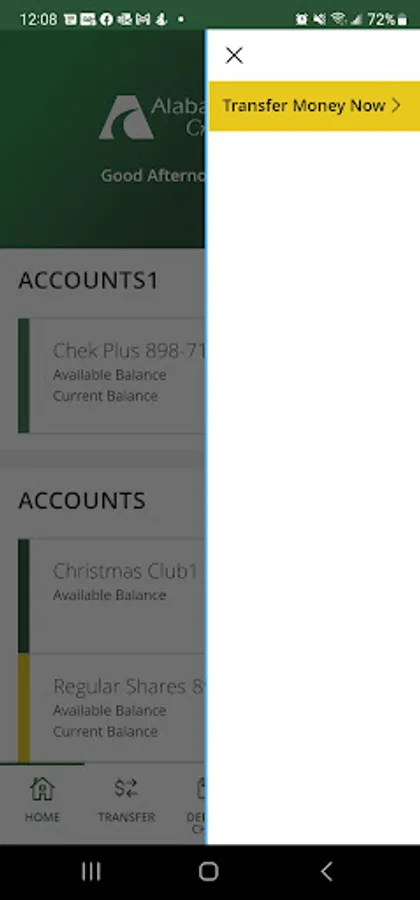Tap the Good Afternoon greeting text
The height and width of the screenshot is (900, 420).
pos(153,176)
